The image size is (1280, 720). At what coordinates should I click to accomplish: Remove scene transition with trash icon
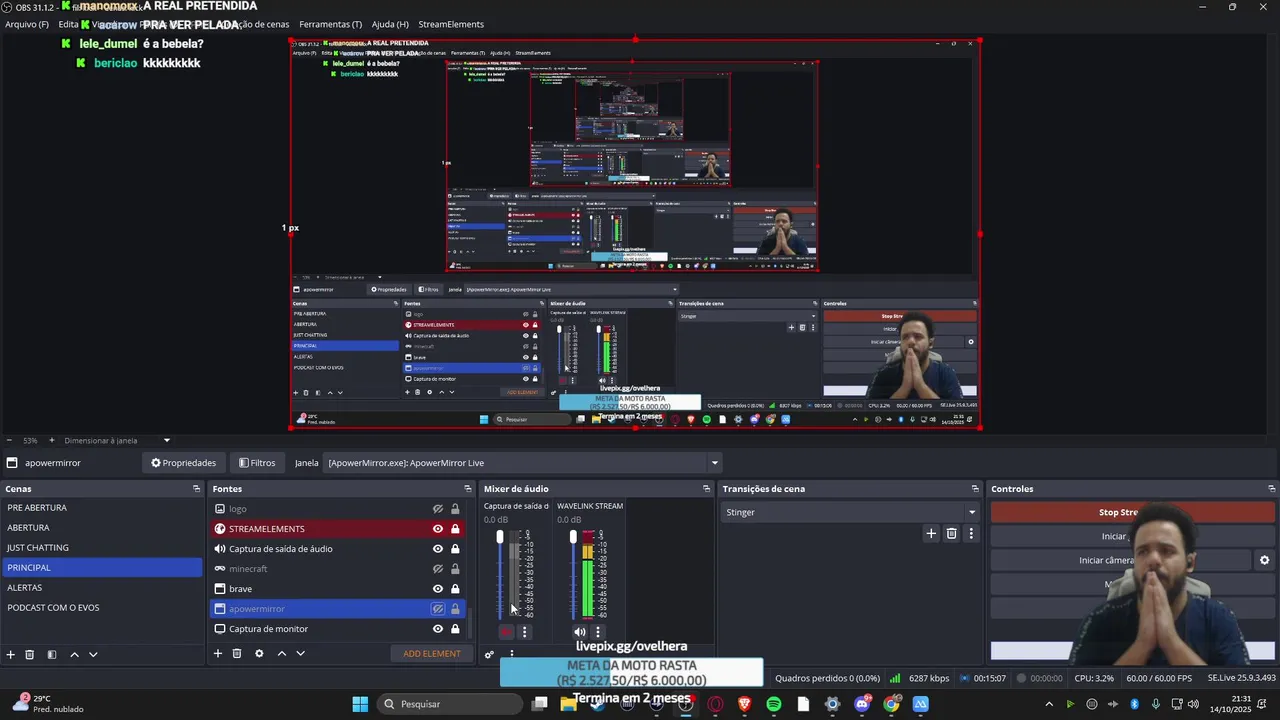[x=951, y=534]
